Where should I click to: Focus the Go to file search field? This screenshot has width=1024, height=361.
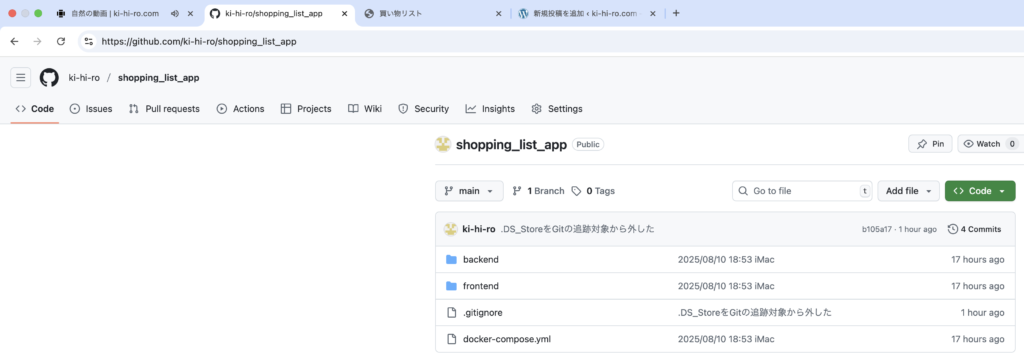pos(802,191)
